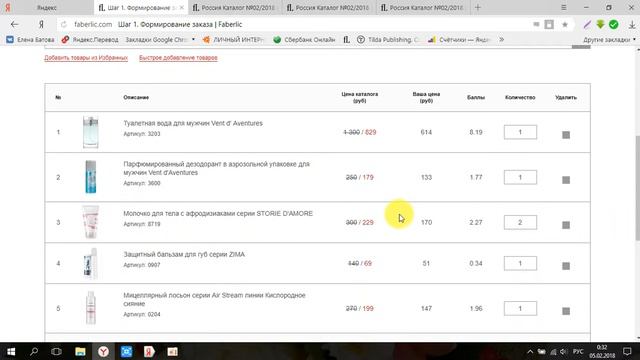Edit quantity field for молочко STORIE D'AMORE
Viewport: 640px width, 360px height.
(x=520, y=222)
